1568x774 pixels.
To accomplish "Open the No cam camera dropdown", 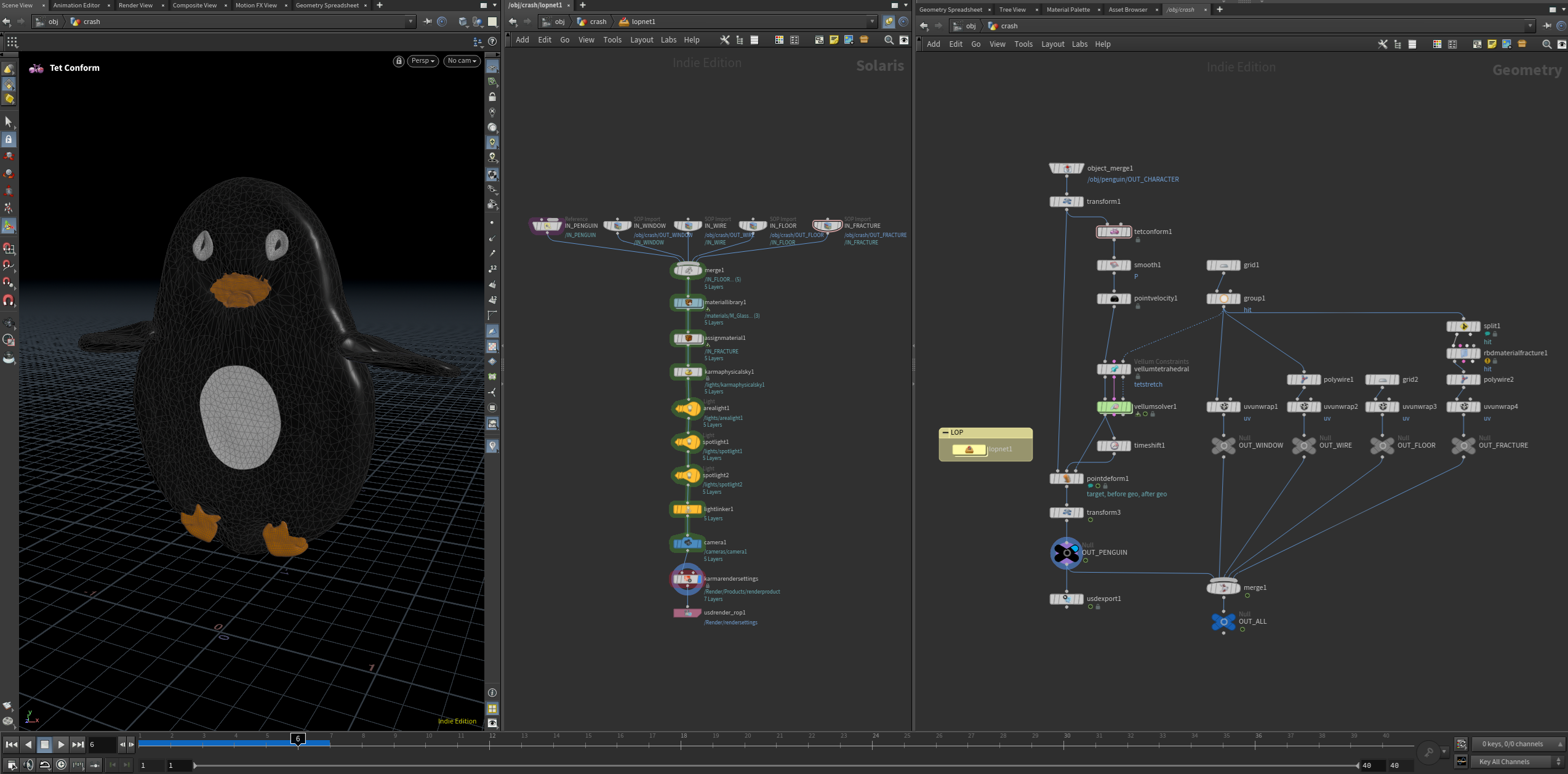I will (x=462, y=61).
